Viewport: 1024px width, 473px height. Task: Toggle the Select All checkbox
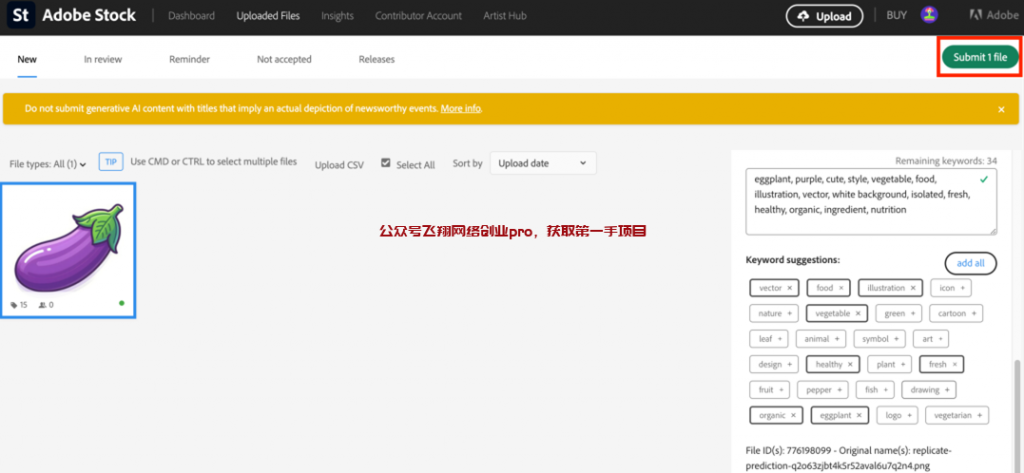[386, 164]
